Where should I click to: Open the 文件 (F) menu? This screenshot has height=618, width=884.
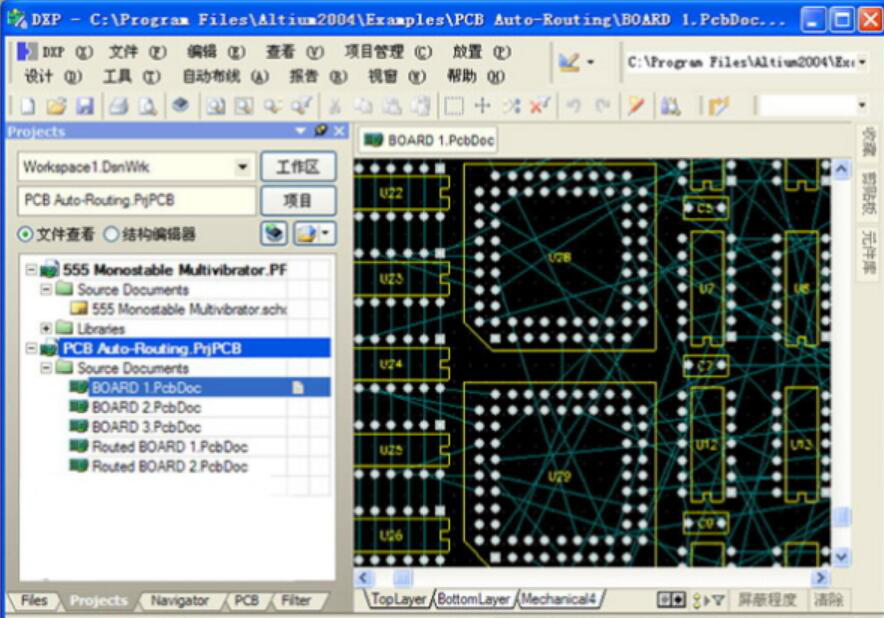138,52
